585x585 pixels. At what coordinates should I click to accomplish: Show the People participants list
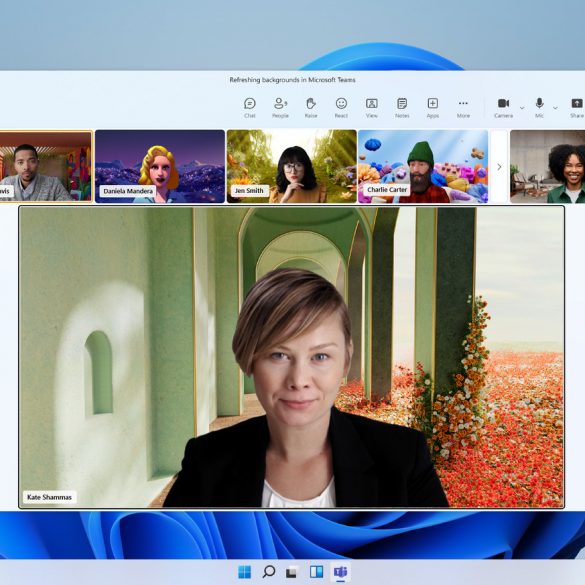(280, 108)
